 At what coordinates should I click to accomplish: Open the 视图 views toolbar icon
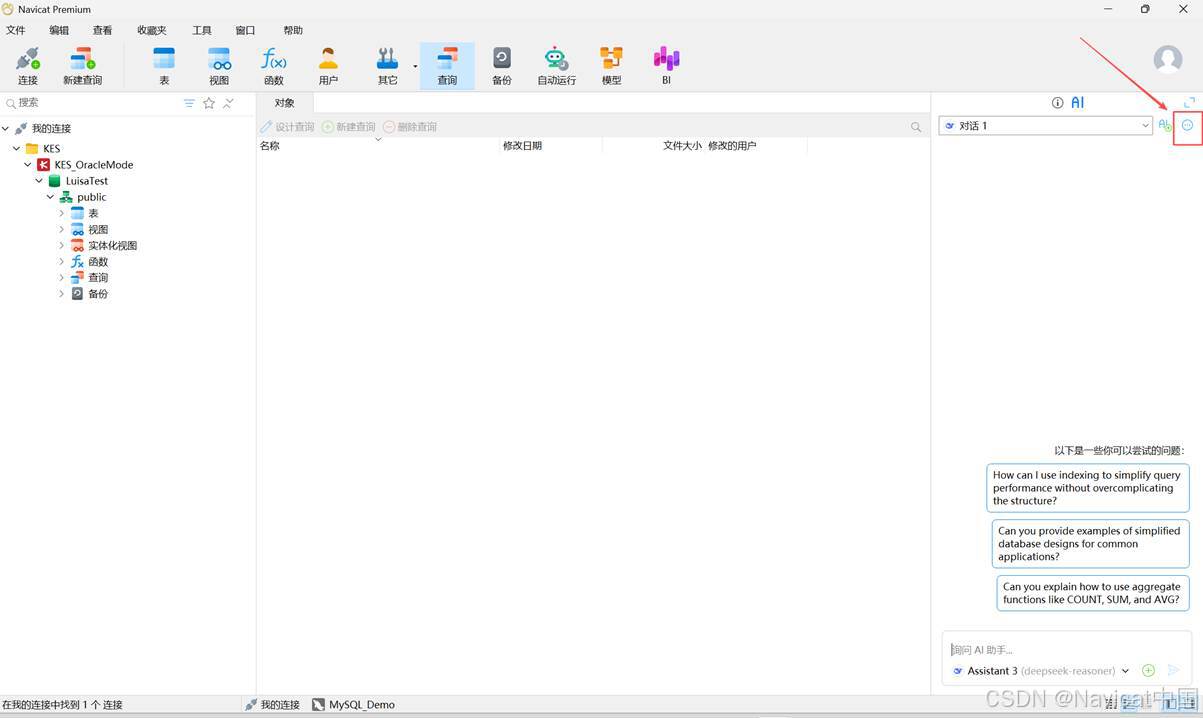pyautogui.click(x=219, y=66)
